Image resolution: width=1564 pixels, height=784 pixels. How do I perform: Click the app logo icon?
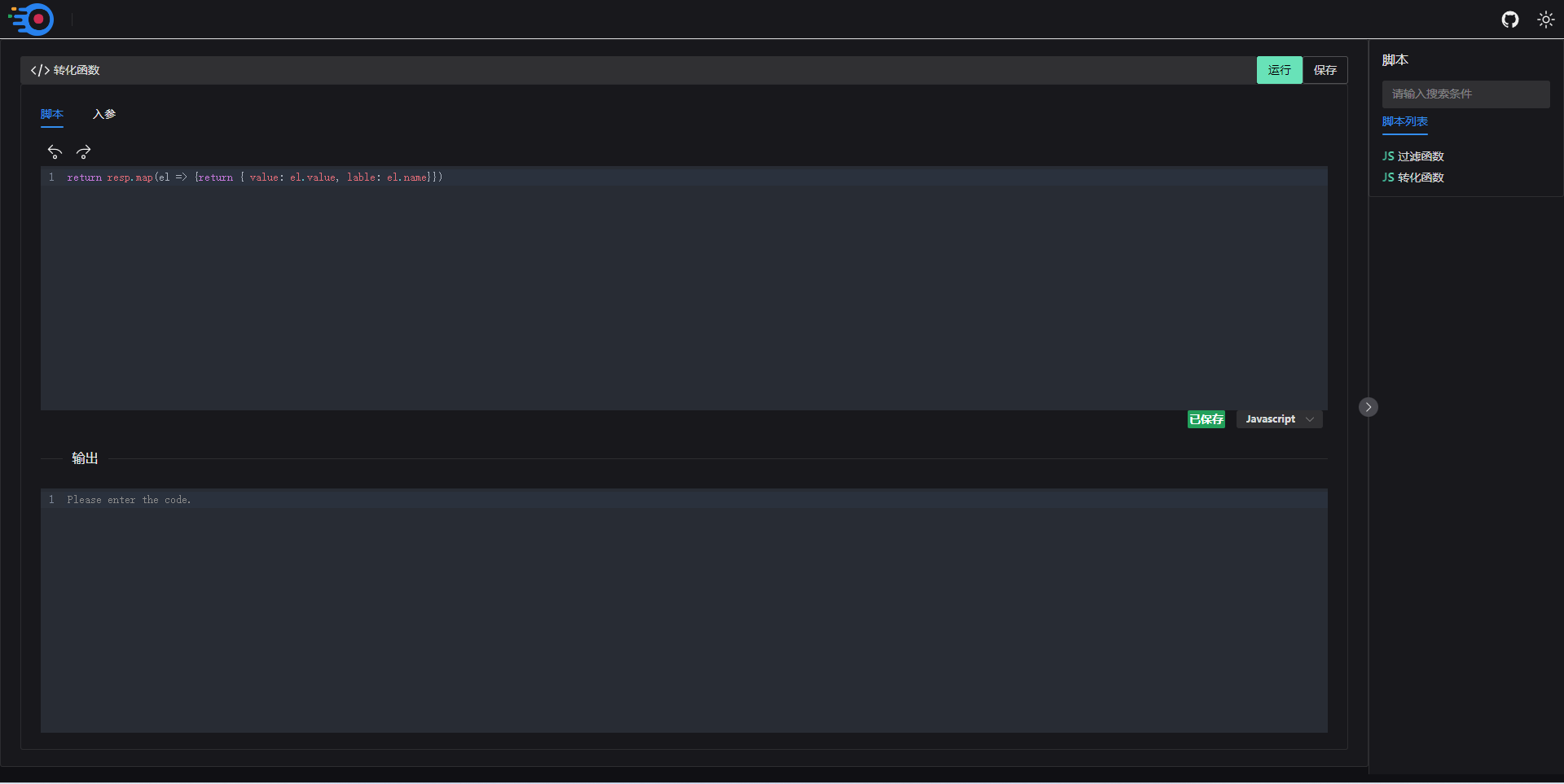[32, 20]
